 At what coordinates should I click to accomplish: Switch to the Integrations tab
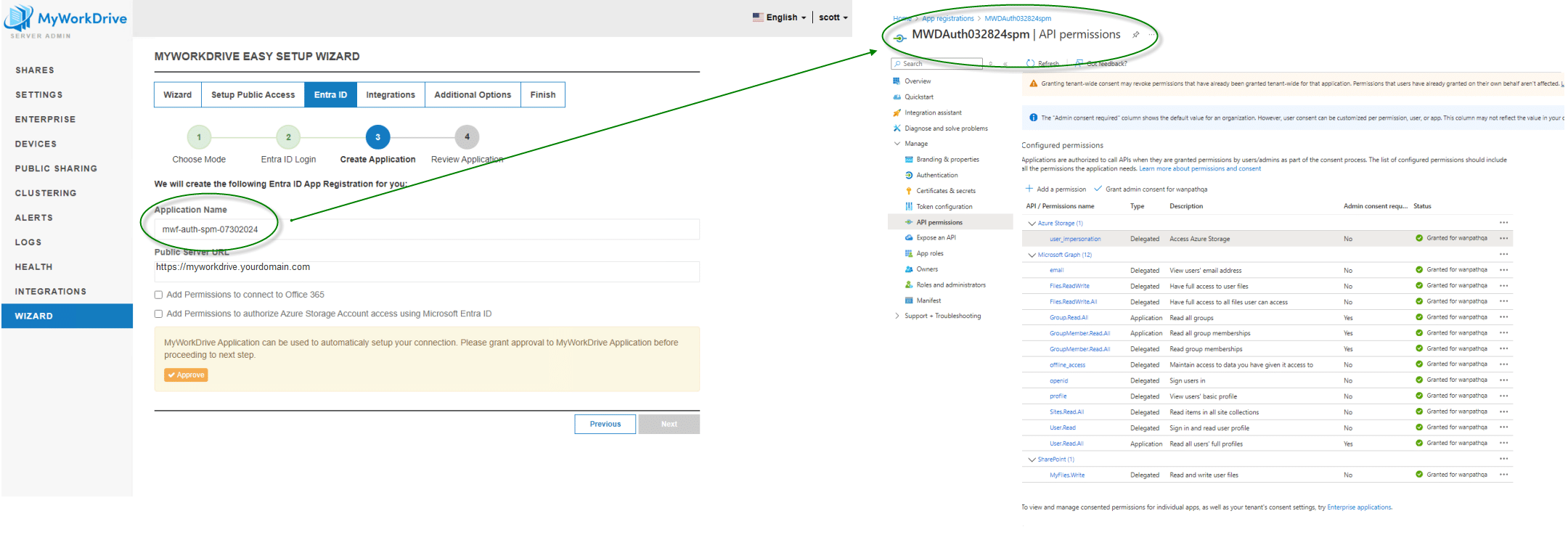coord(391,95)
